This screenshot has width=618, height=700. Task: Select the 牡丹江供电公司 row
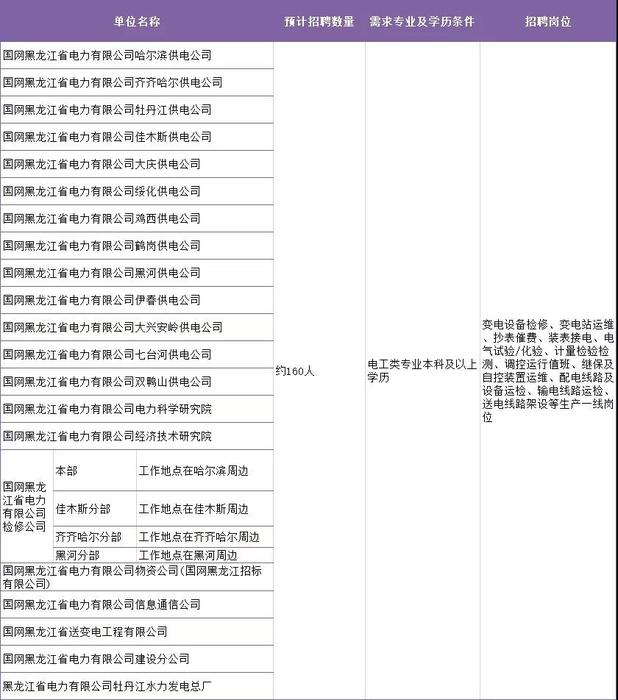tap(137, 110)
